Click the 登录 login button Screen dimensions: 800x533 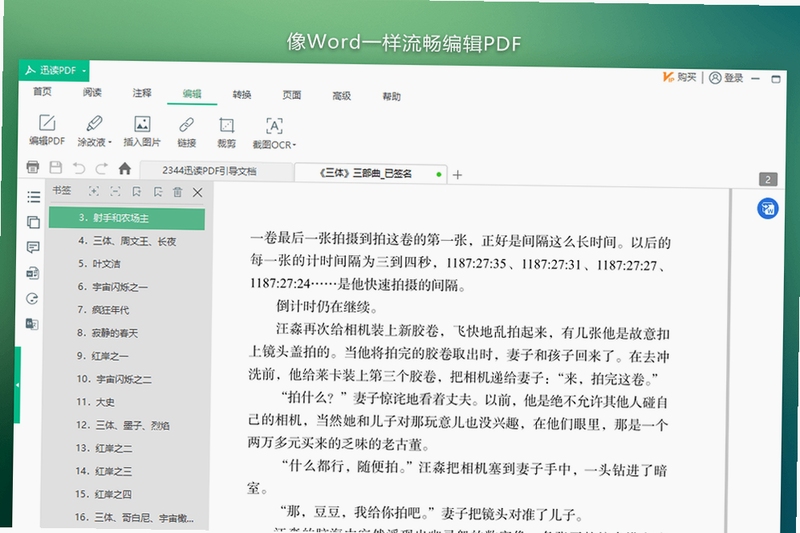point(727,78)
